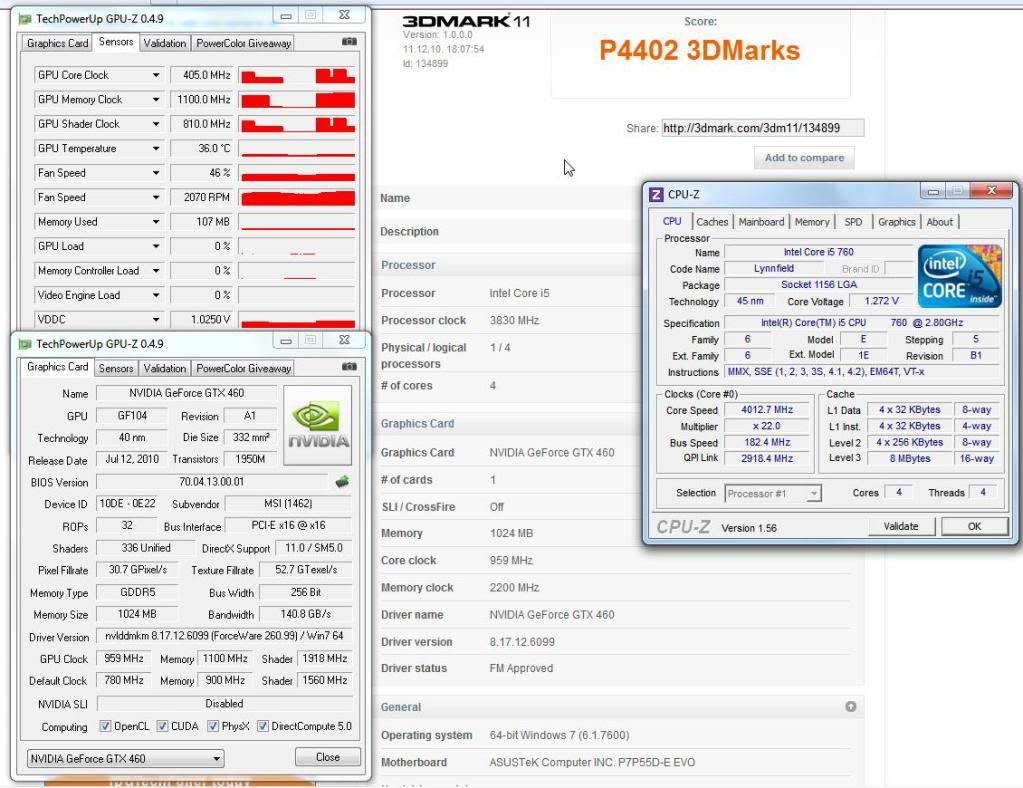
Task: Open the GPU Temperature sensor dropdown
Action: point(156,149)
